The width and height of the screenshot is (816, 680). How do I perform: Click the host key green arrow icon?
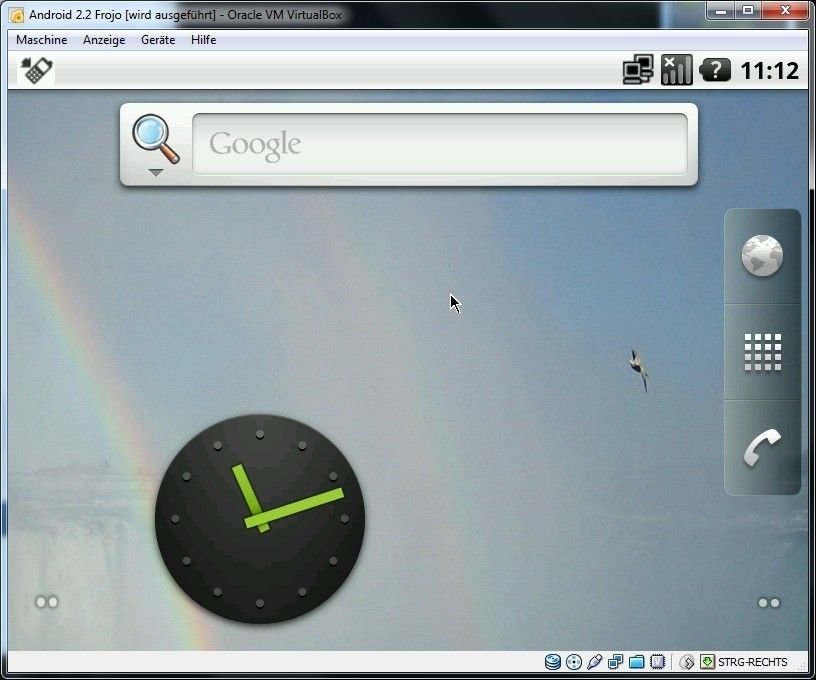click(x=707, y=662)
